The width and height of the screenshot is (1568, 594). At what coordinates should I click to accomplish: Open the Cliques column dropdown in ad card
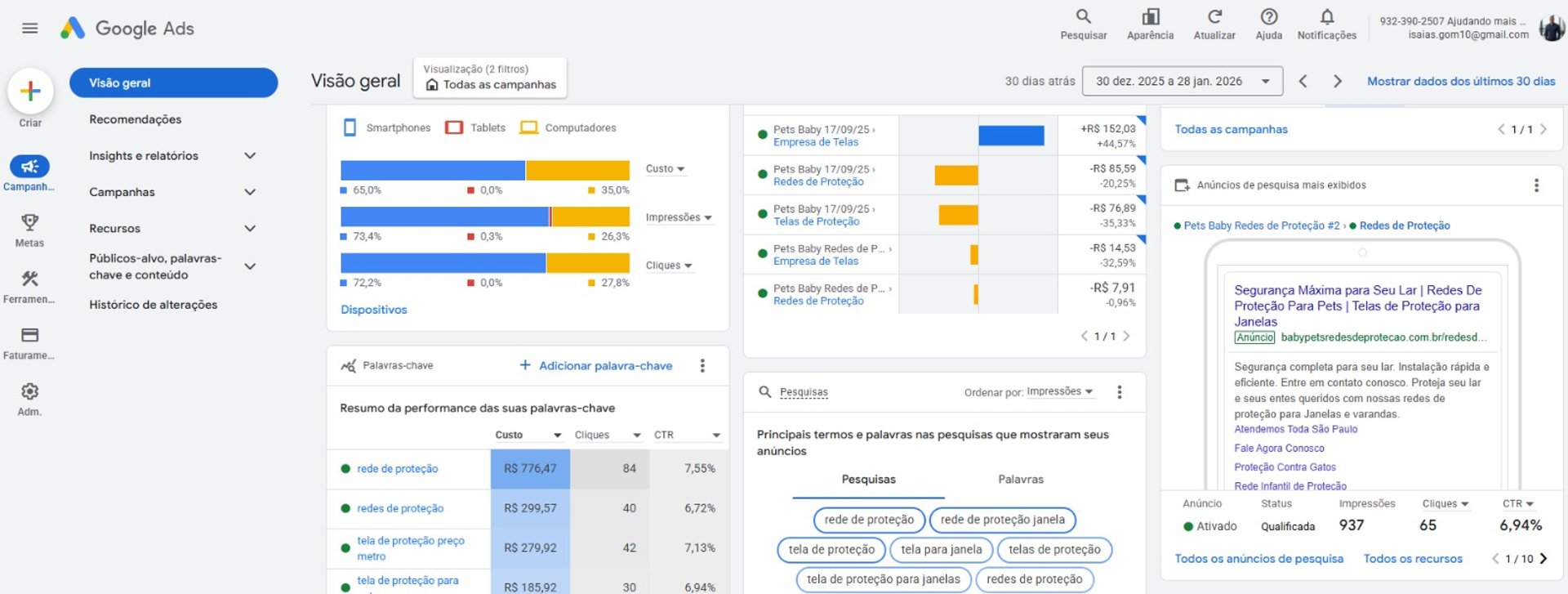tap(1445, 504)
